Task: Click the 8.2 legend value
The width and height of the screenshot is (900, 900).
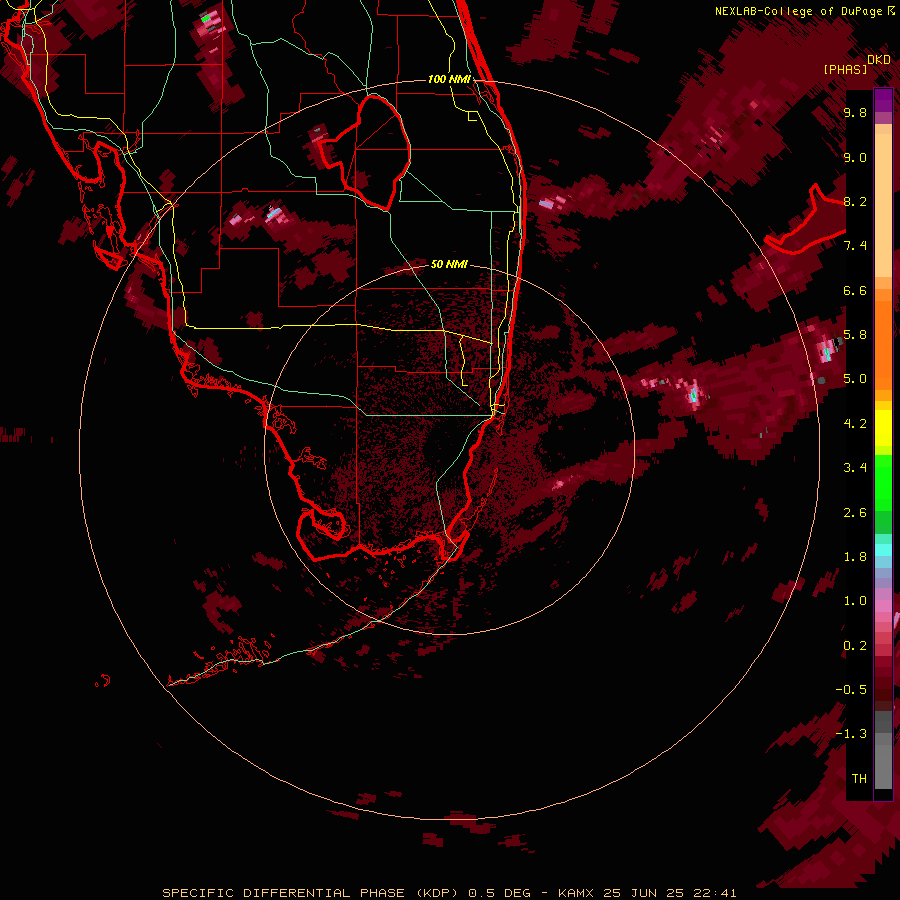Action: pos(855,201)
